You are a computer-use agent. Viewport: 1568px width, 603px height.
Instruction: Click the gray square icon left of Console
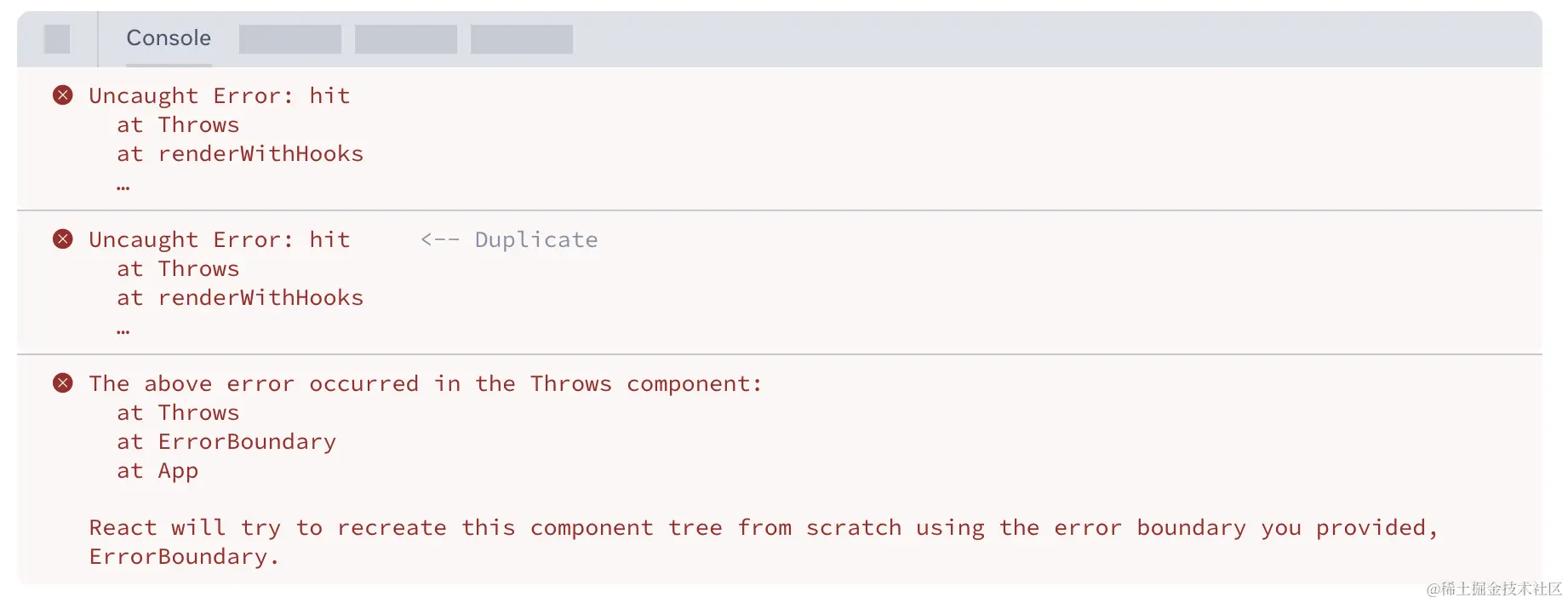(57, 39)
